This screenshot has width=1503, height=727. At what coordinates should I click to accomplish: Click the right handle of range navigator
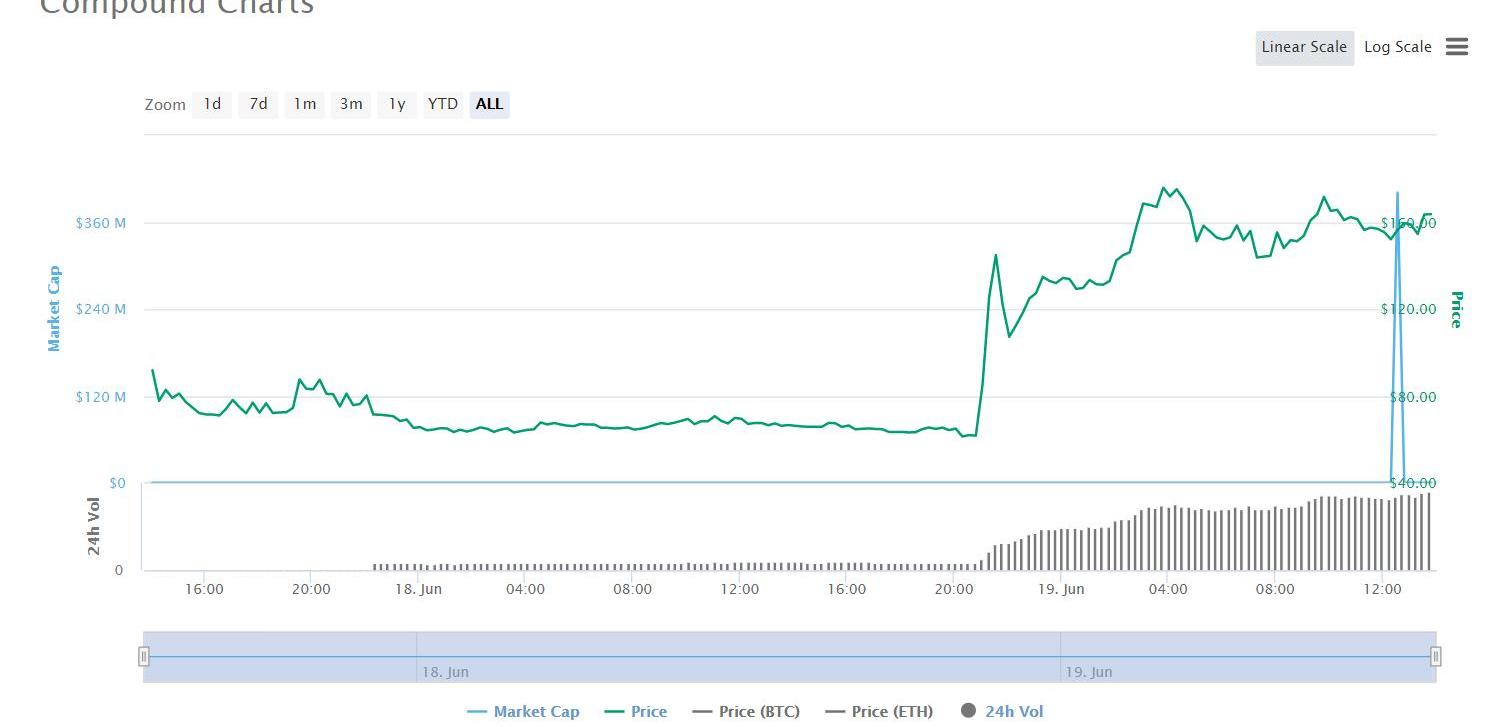(1435, 656)
